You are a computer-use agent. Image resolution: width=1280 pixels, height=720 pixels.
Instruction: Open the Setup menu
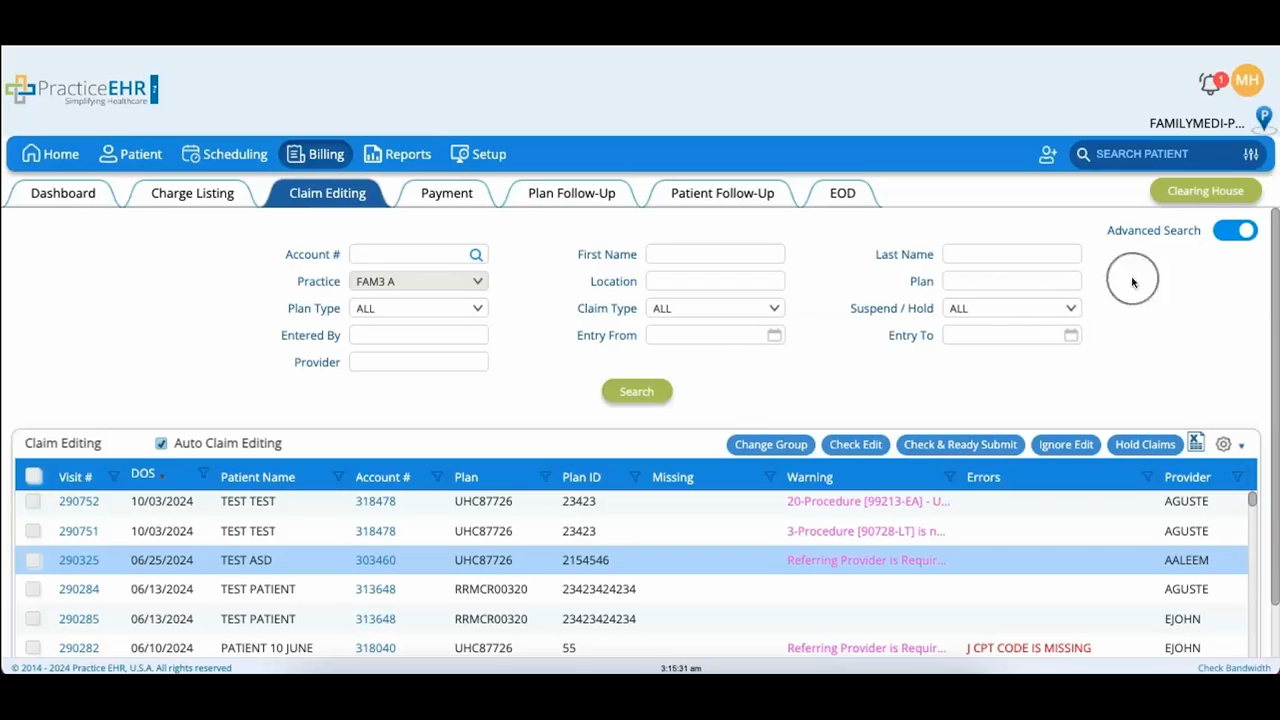click(x=478, y=154)
